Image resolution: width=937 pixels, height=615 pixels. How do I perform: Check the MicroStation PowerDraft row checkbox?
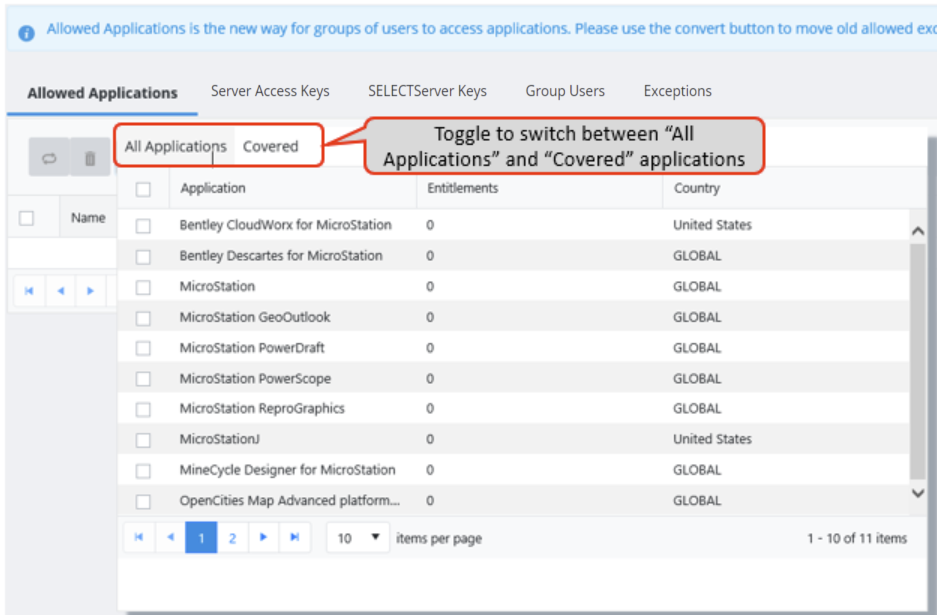tap(143, 348)
